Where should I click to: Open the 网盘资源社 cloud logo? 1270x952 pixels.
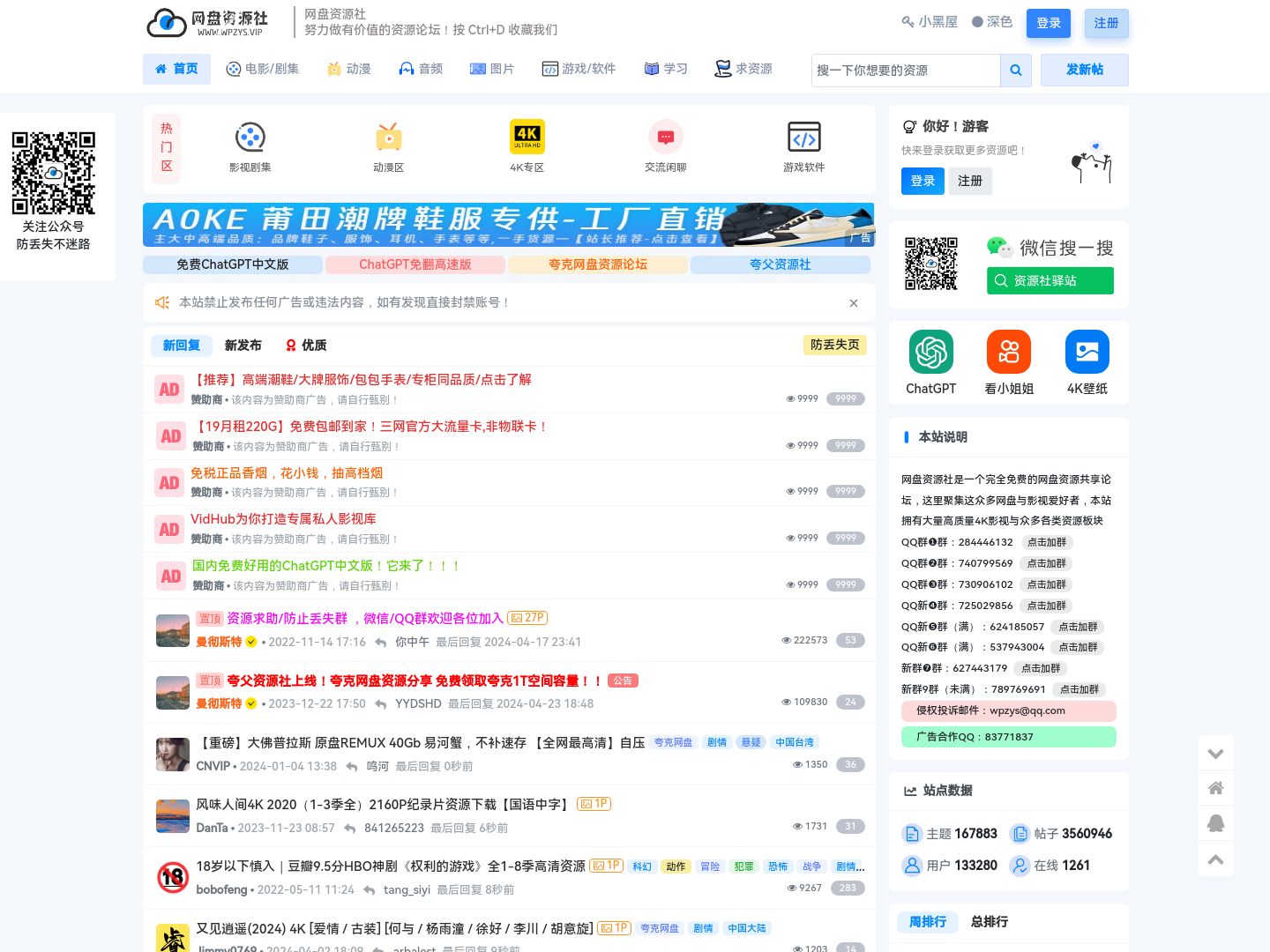207,23
